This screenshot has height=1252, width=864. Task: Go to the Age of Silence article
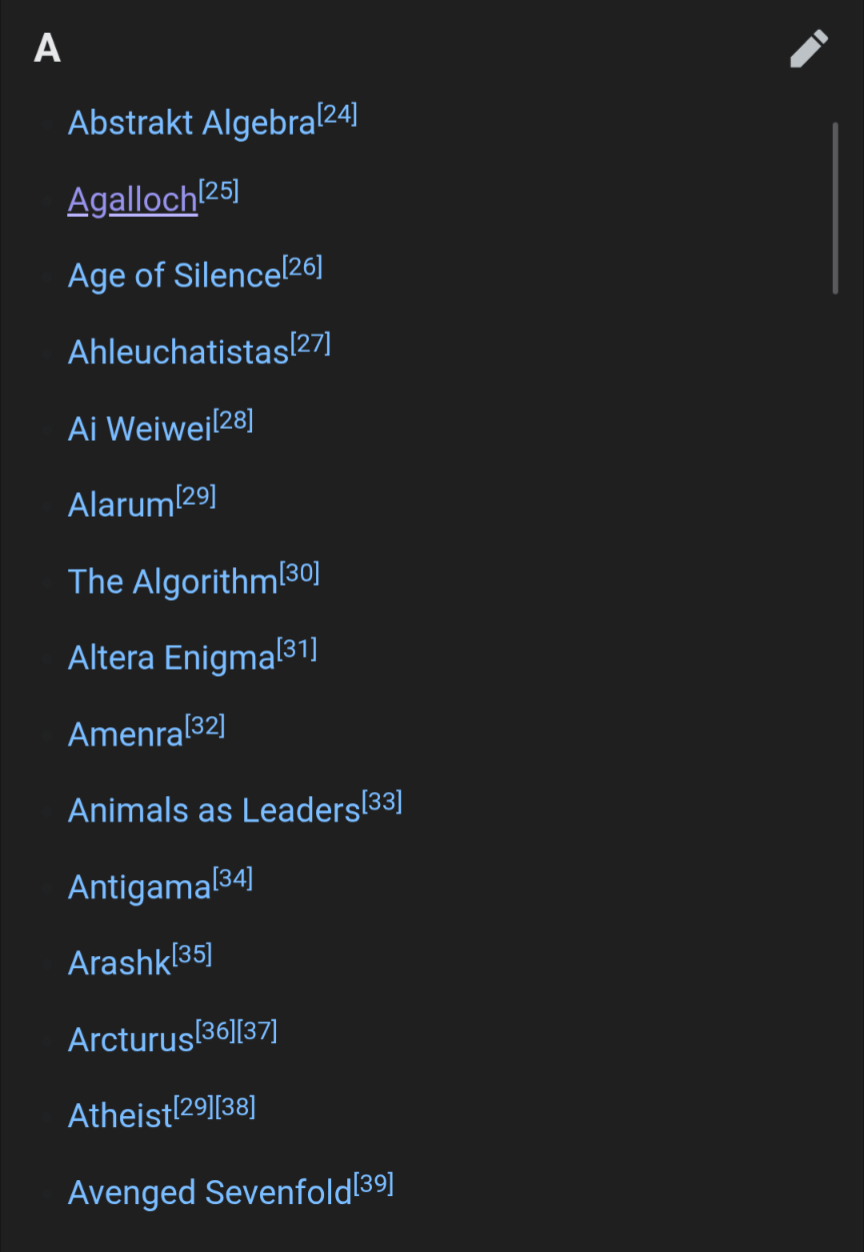click(174, 276)
